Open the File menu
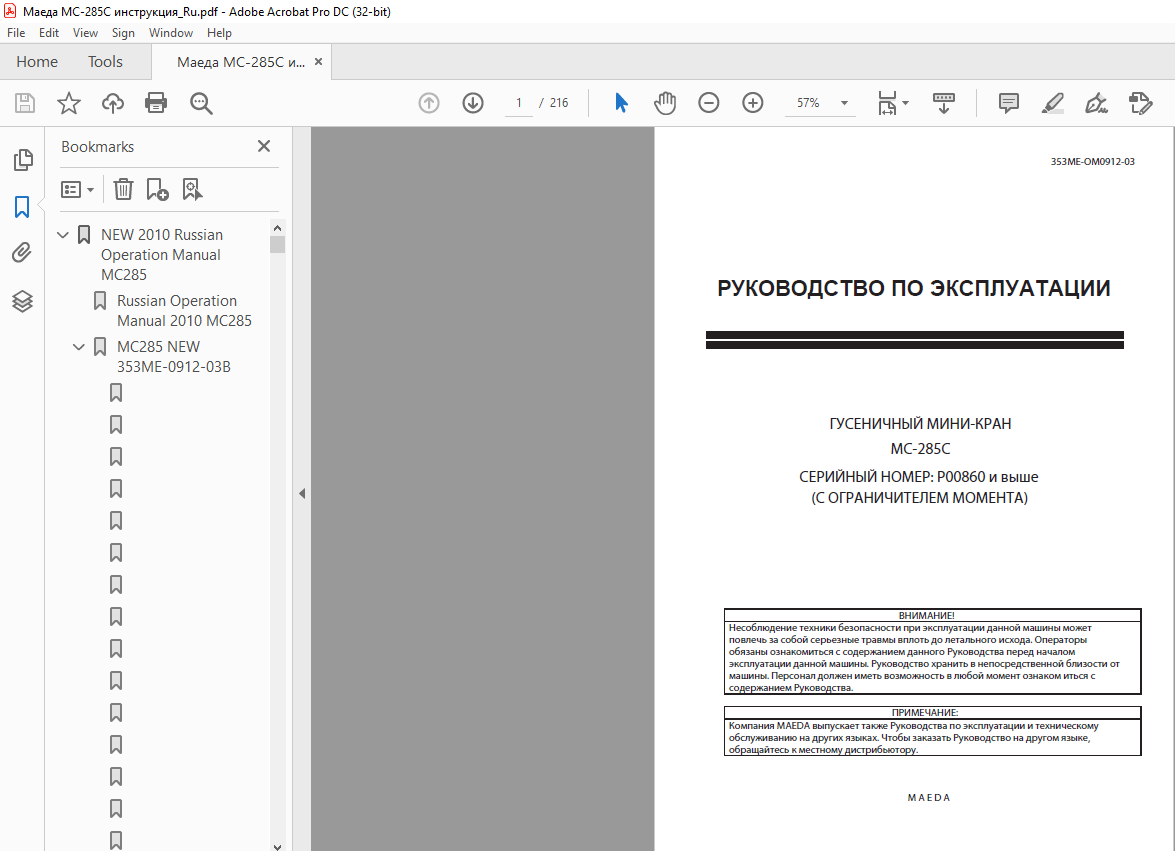The width and height of the screenshot is (1175, 851). 16,33
